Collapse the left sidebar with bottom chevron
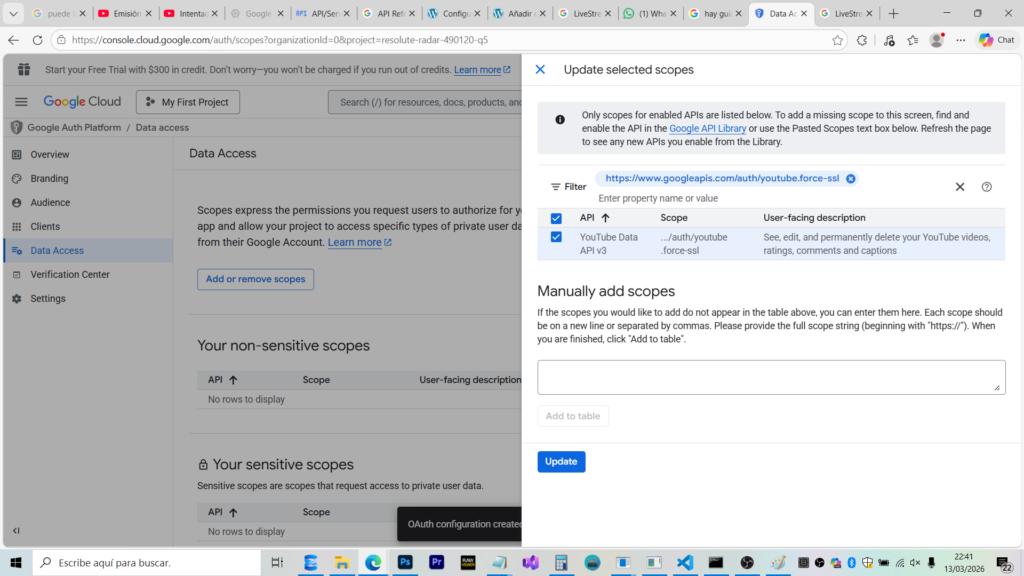This screenshot has width=1024, height=576. pos(16,530)
